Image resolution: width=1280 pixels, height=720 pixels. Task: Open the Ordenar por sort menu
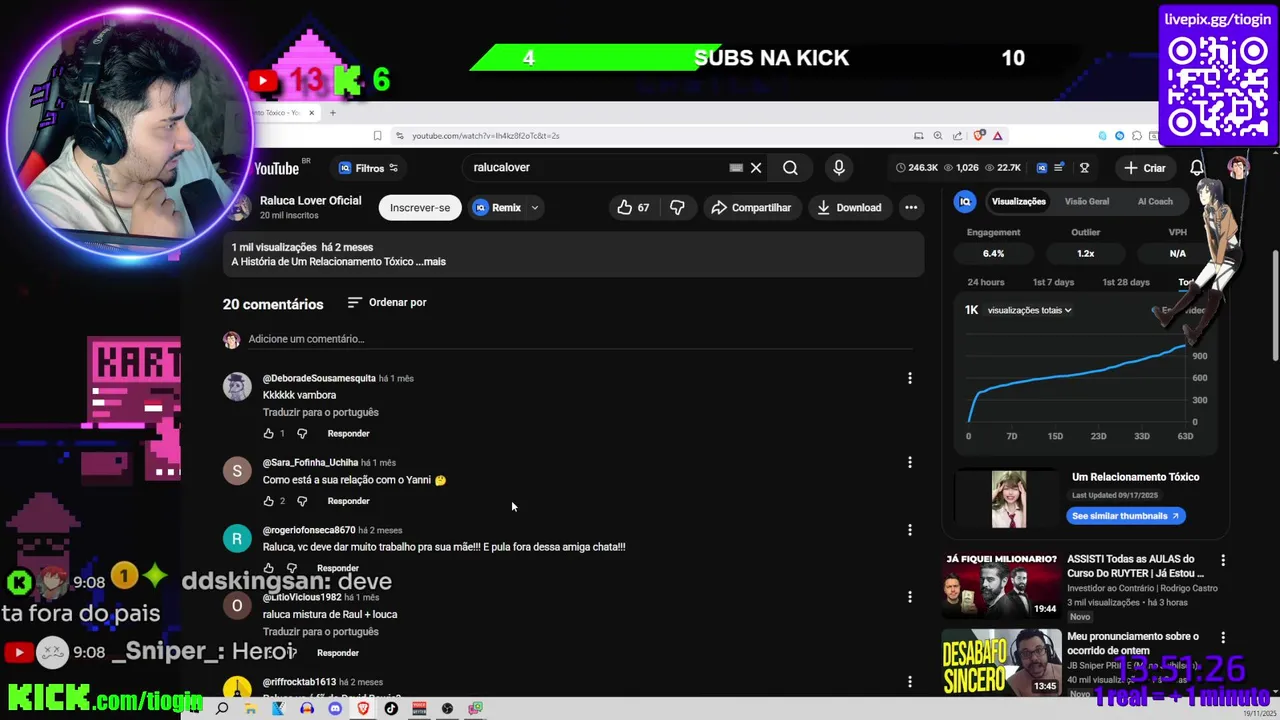[x=387, y=302]
